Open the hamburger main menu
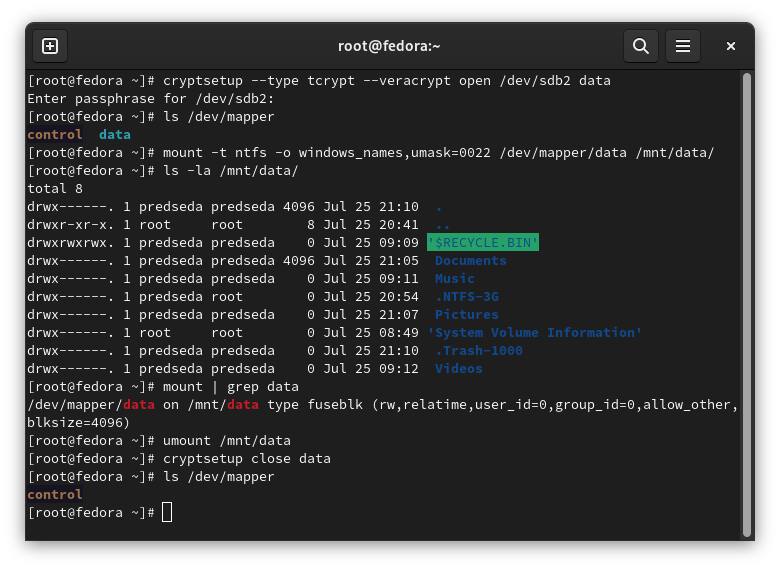This screenshot has width=780, height=569. coord(683,46)
